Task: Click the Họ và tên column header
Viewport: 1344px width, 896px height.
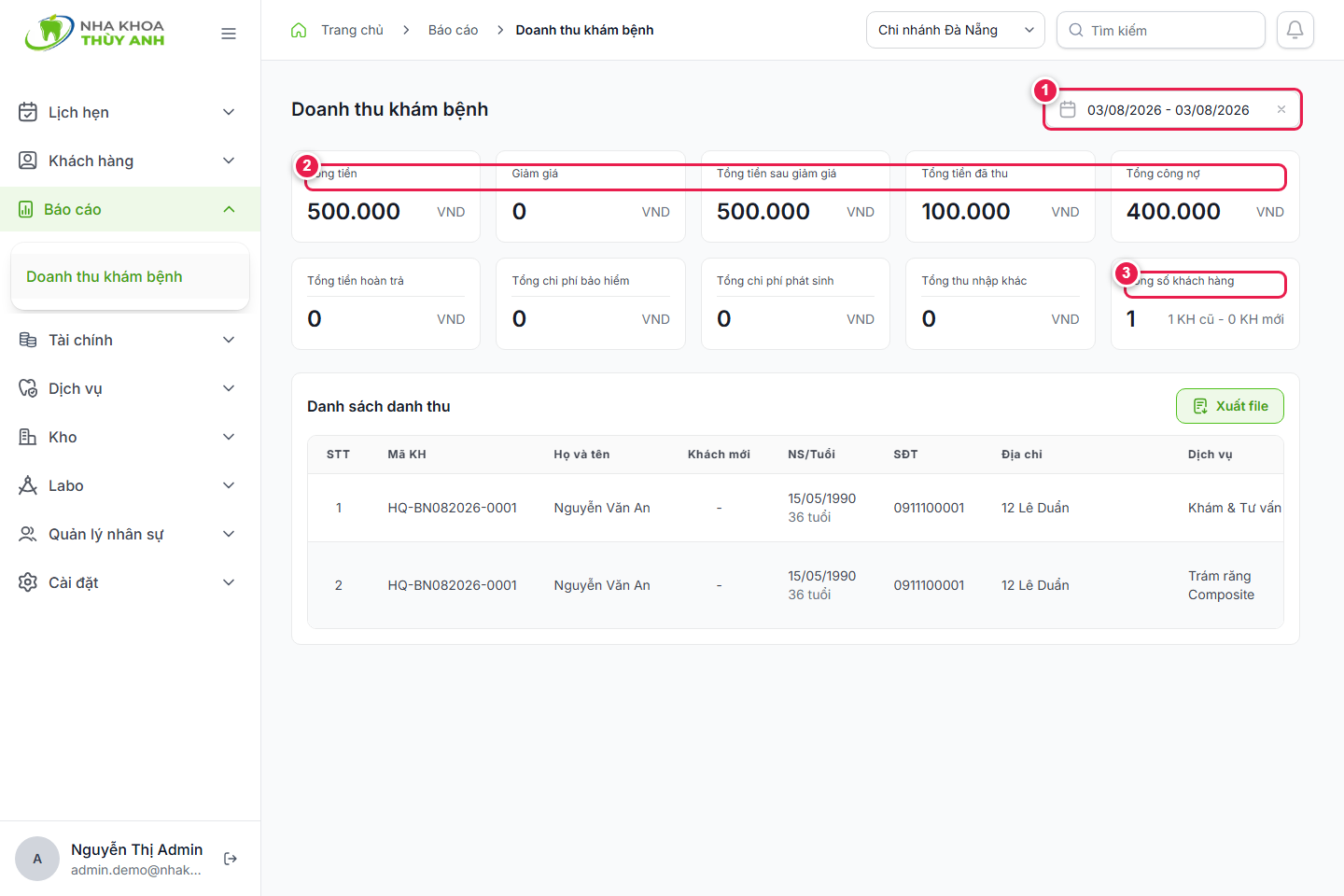Action: [581, 455]
